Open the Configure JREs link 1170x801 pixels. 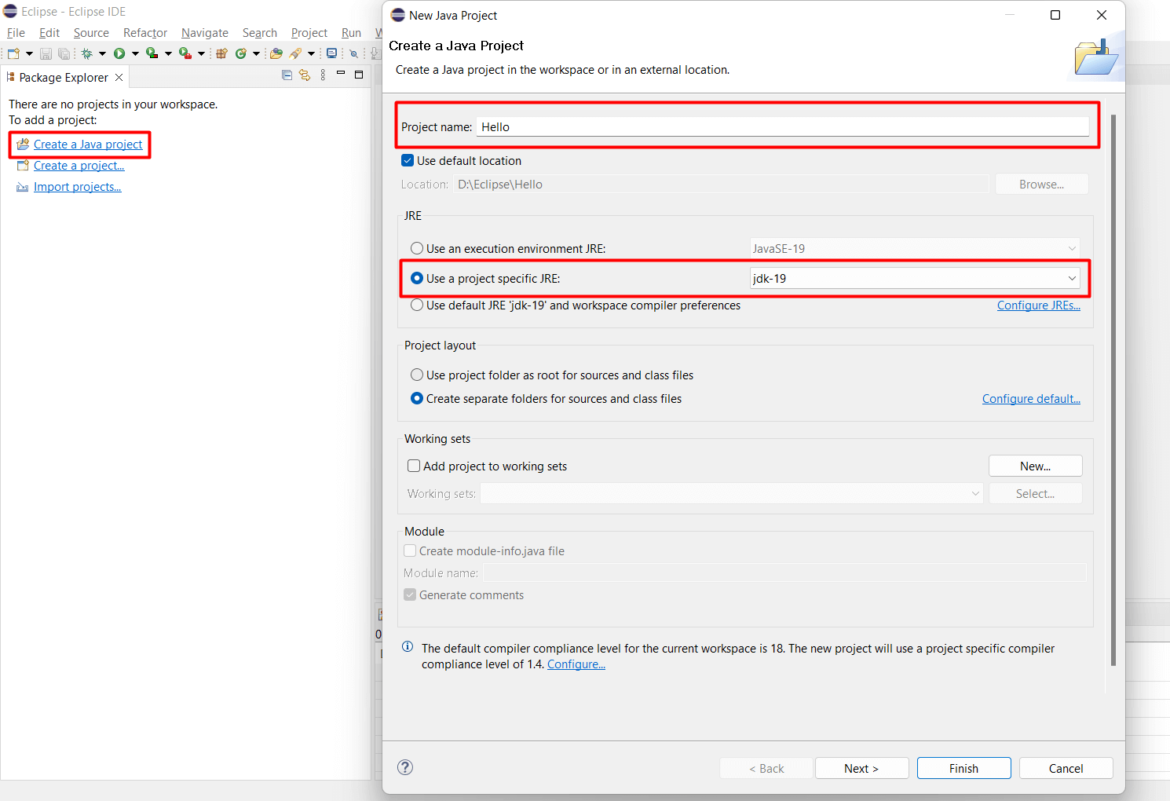(1038, 305)
